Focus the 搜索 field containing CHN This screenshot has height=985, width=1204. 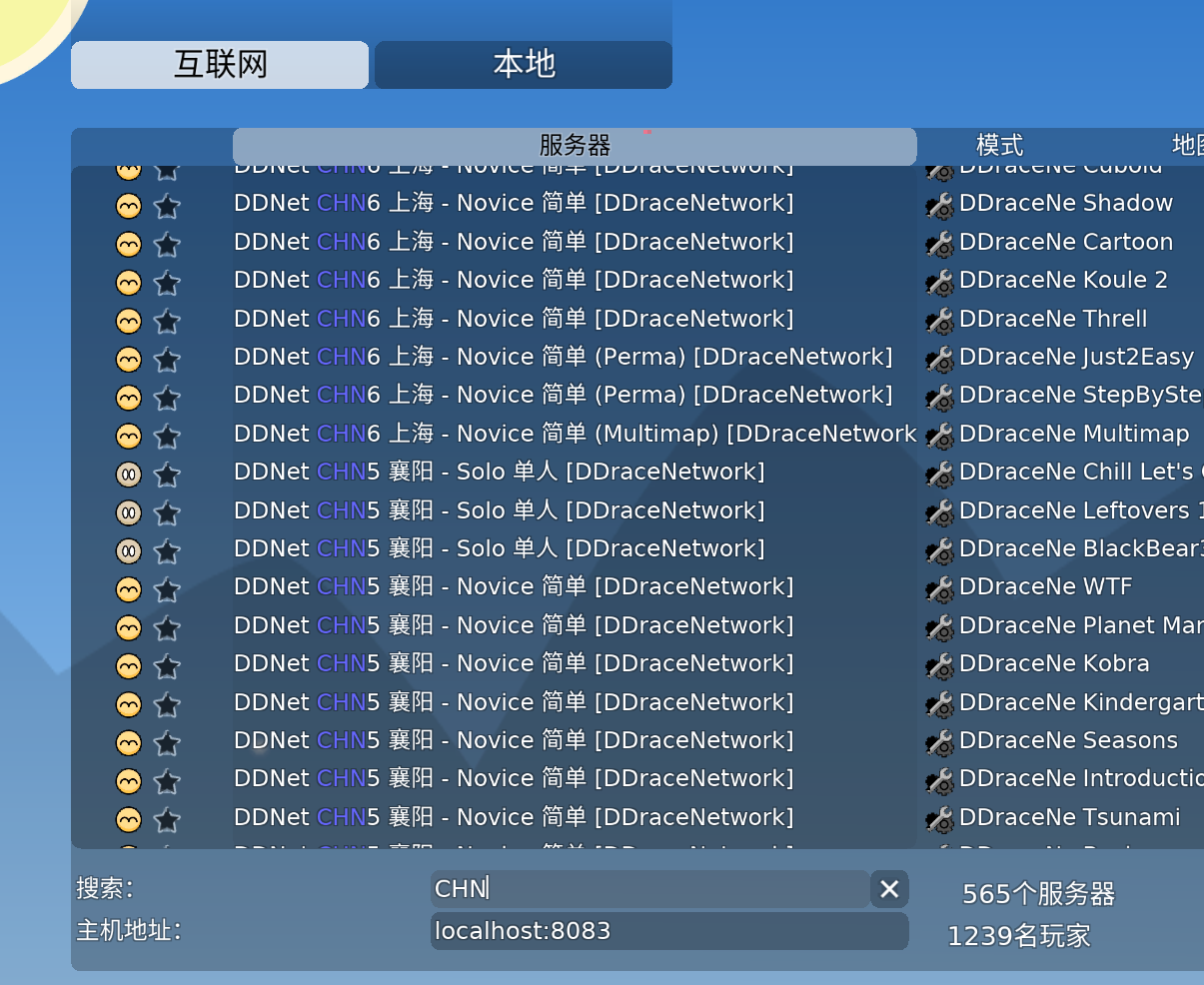[x=649, y=888]
